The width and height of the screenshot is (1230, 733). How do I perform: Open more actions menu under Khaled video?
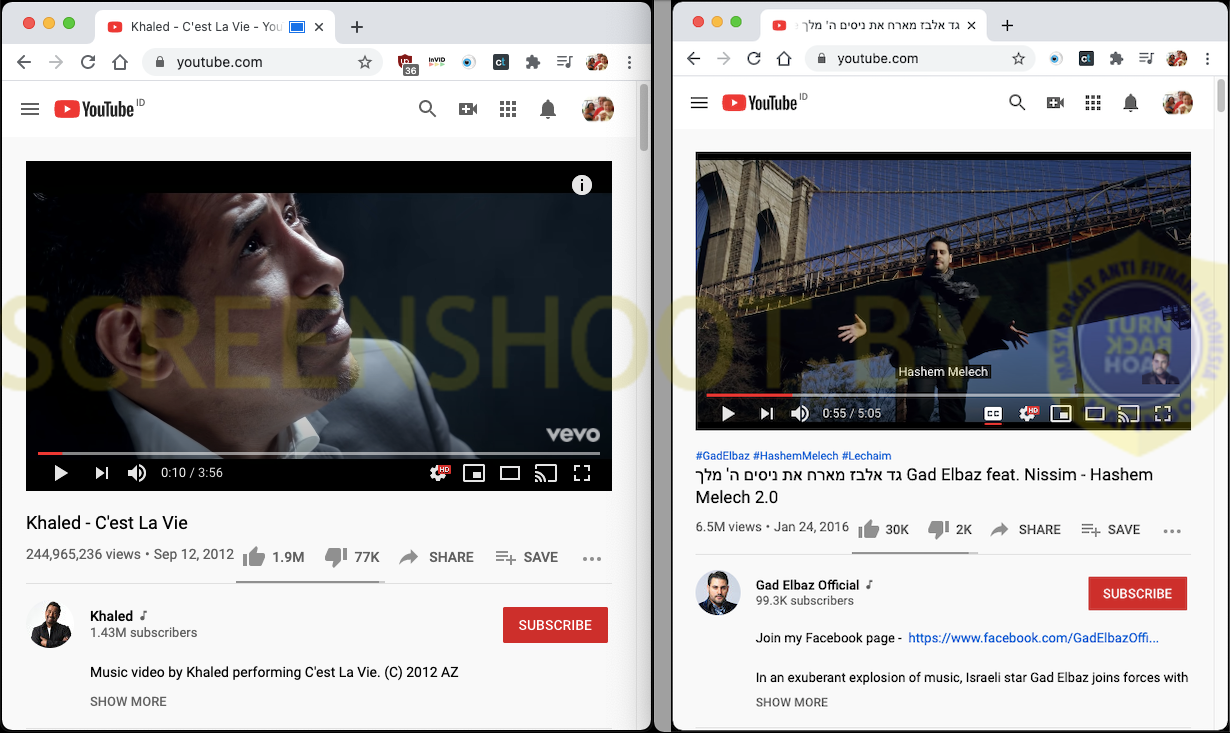592,558
